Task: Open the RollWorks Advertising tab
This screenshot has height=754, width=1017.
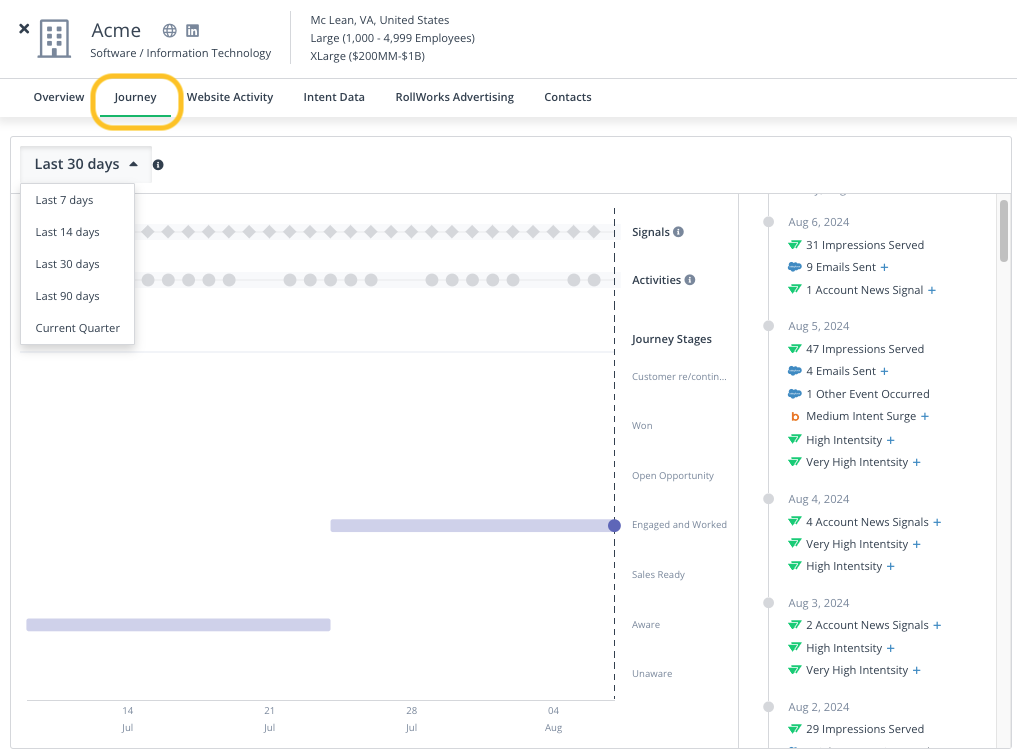Action: (x=455, y=97)
